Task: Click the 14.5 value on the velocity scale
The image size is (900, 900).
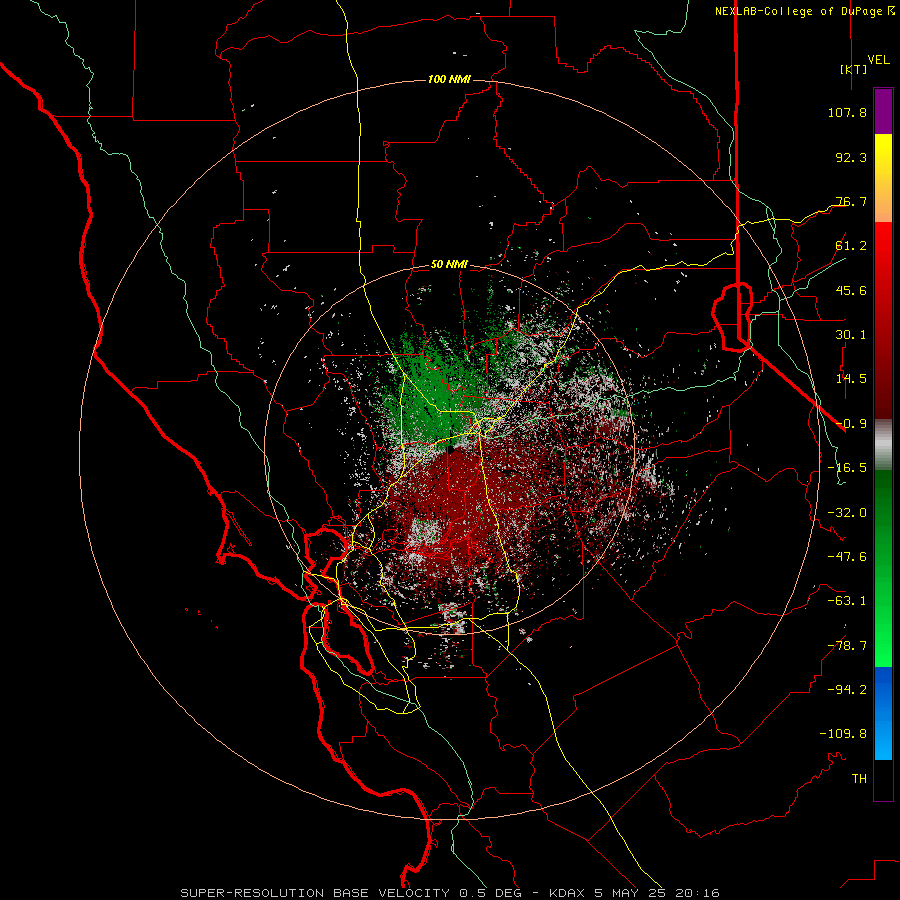Action: [x=851, y=379]
